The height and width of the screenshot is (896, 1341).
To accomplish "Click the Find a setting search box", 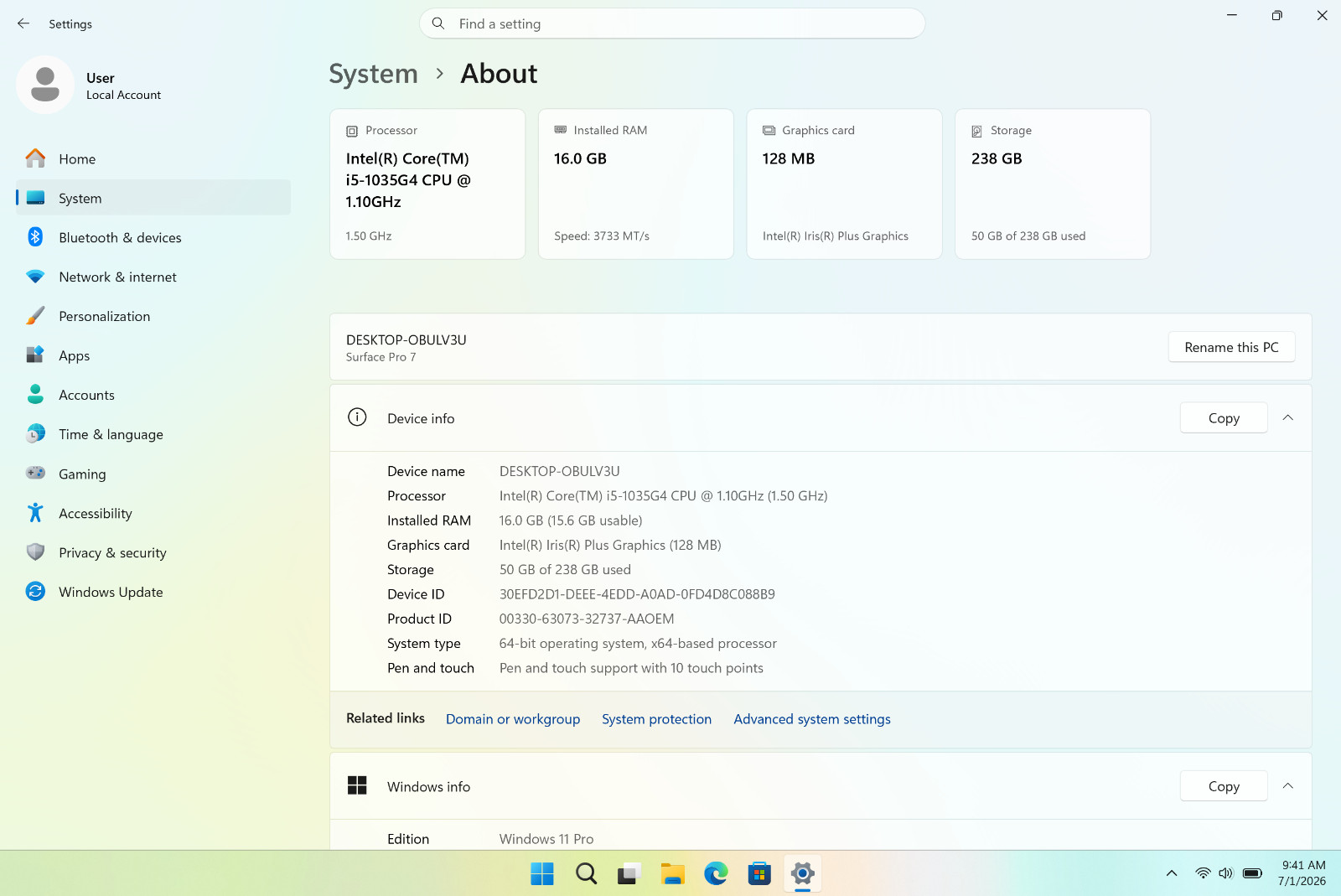I will click(x=672, y=23).
